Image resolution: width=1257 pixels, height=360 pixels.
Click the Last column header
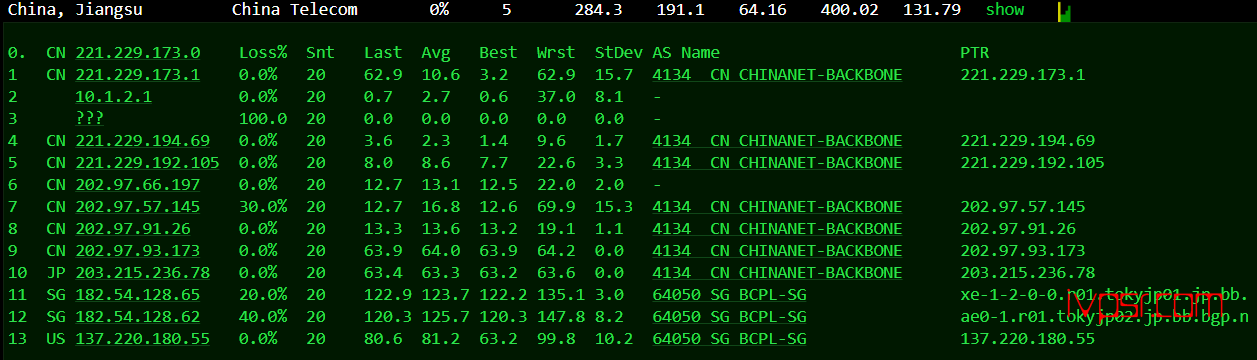[383, 52]
